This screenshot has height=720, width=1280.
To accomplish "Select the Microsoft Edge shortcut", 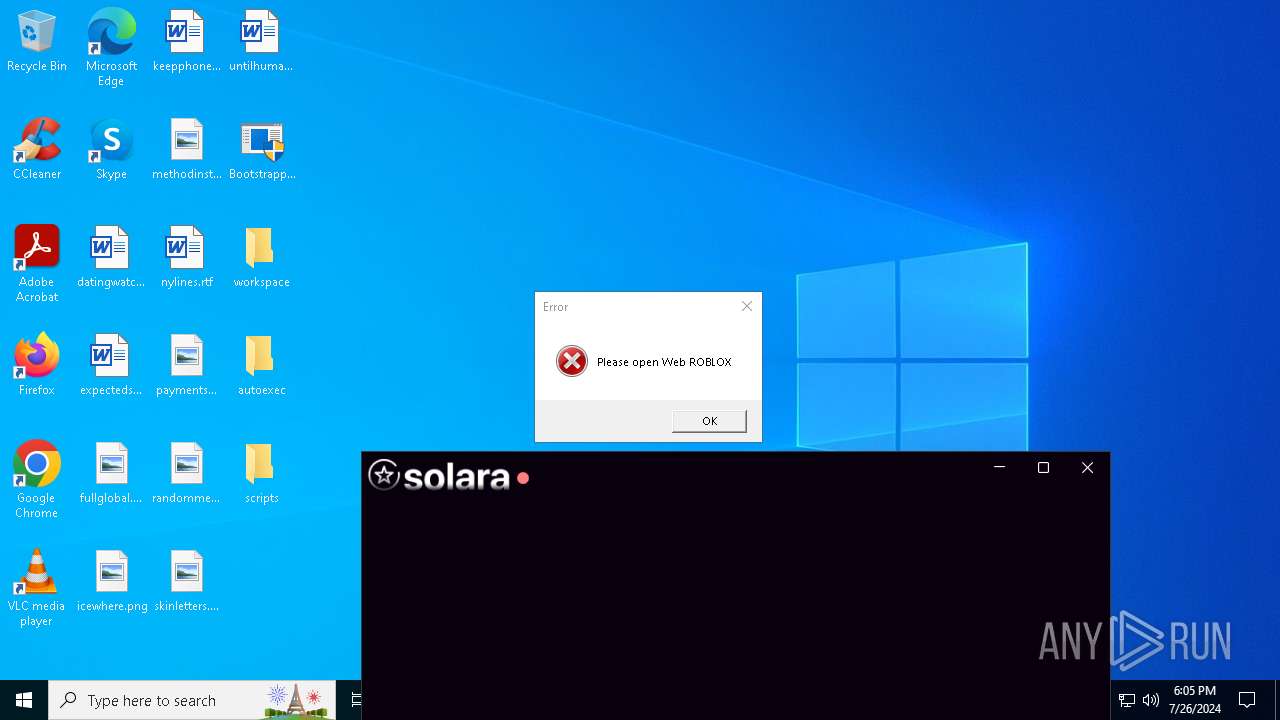I will [111, 47].
